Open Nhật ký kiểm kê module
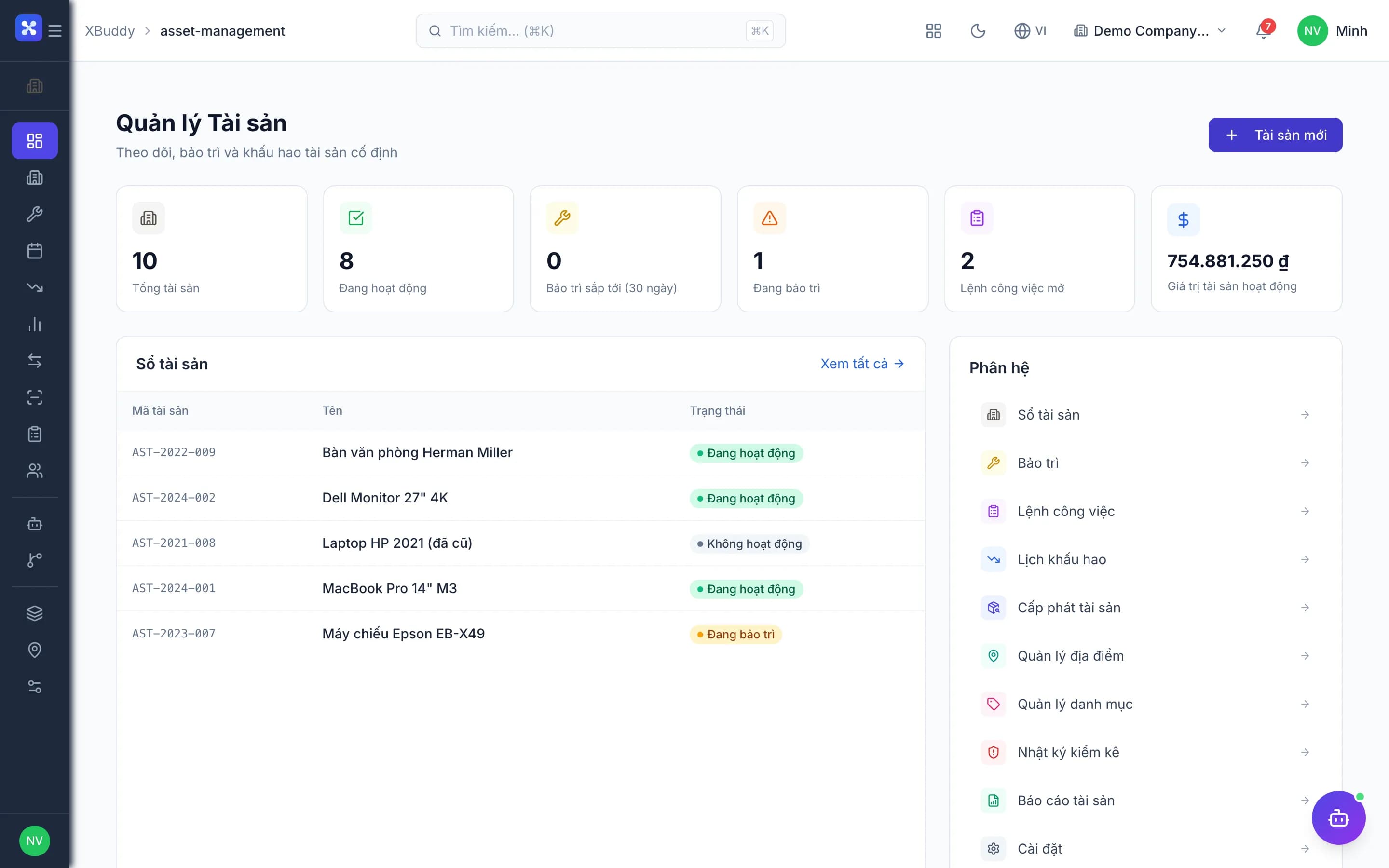The width and height of the screenshot is (1389, 868). (1145, 752)
